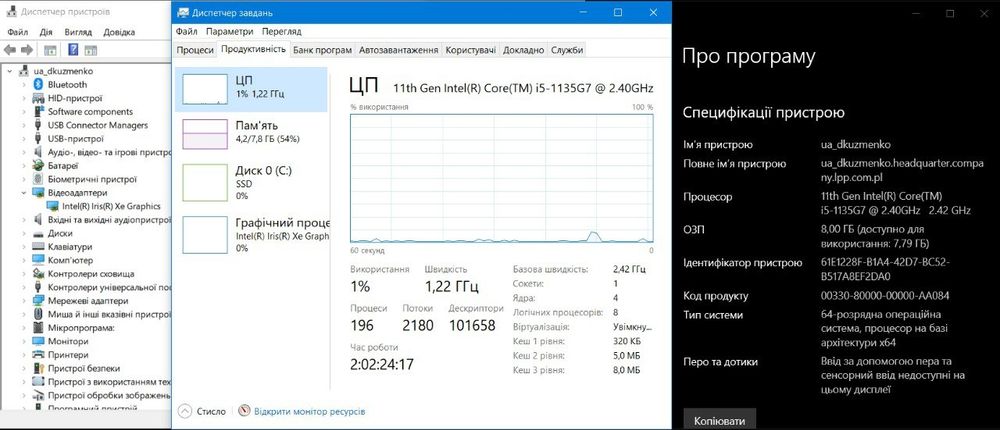Click the CPU usage graph area
This screenshot has width=1000, height=430.
501,179
